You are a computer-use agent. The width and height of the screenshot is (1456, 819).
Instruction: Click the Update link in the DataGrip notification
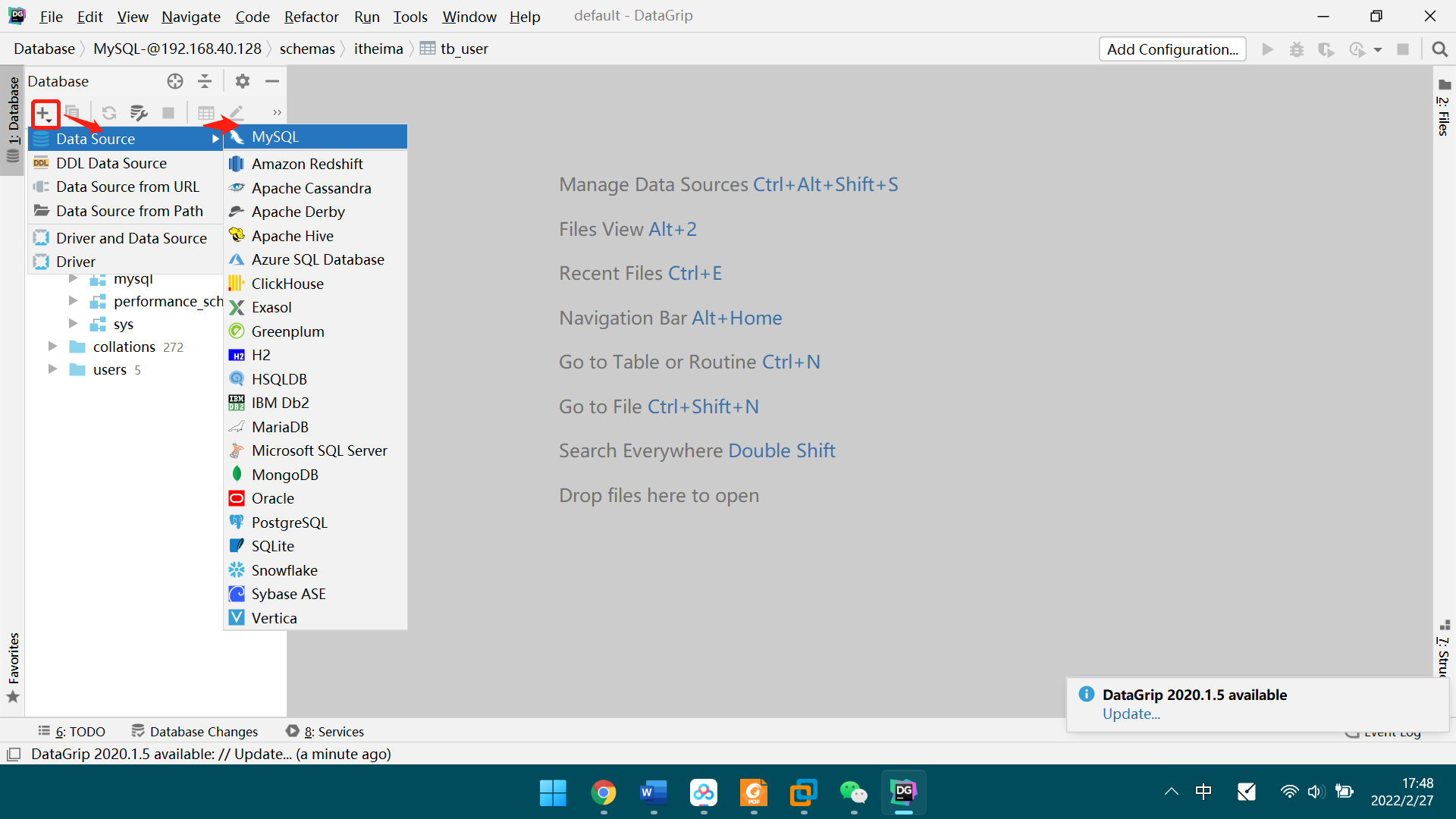(x=1130, y=714)
